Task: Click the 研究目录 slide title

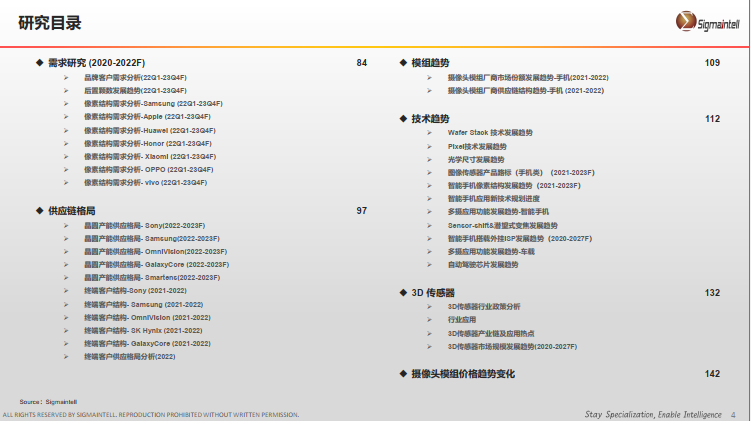Action: point(50,22)
